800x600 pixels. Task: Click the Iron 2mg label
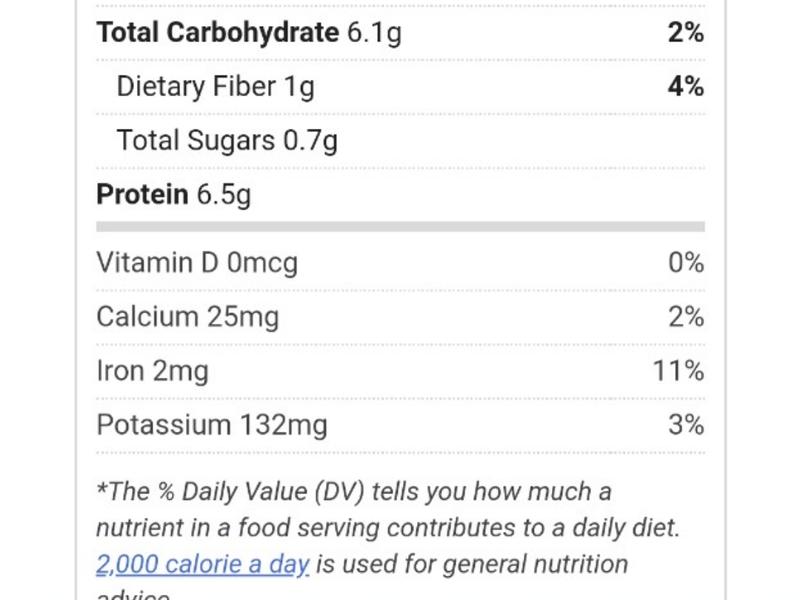tap(152, 371)
